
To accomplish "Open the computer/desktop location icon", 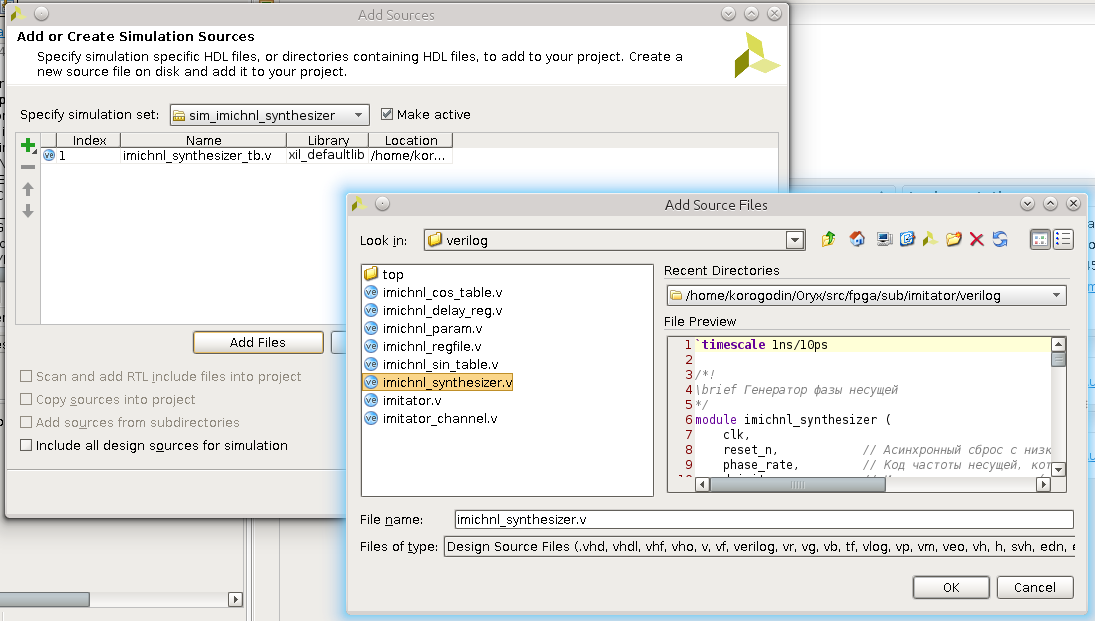I will point(884,240).
